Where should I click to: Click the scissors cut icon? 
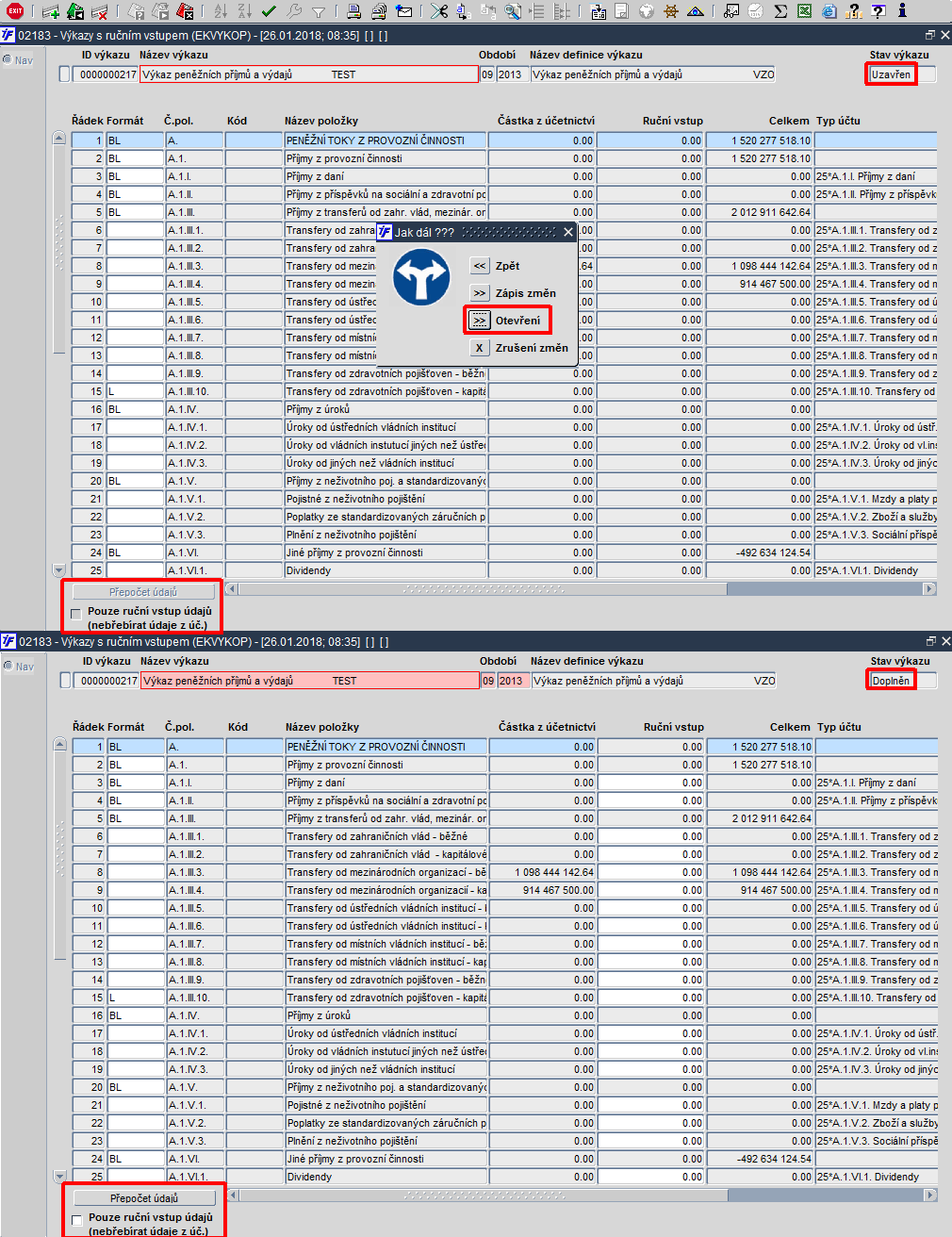(438, 11)
